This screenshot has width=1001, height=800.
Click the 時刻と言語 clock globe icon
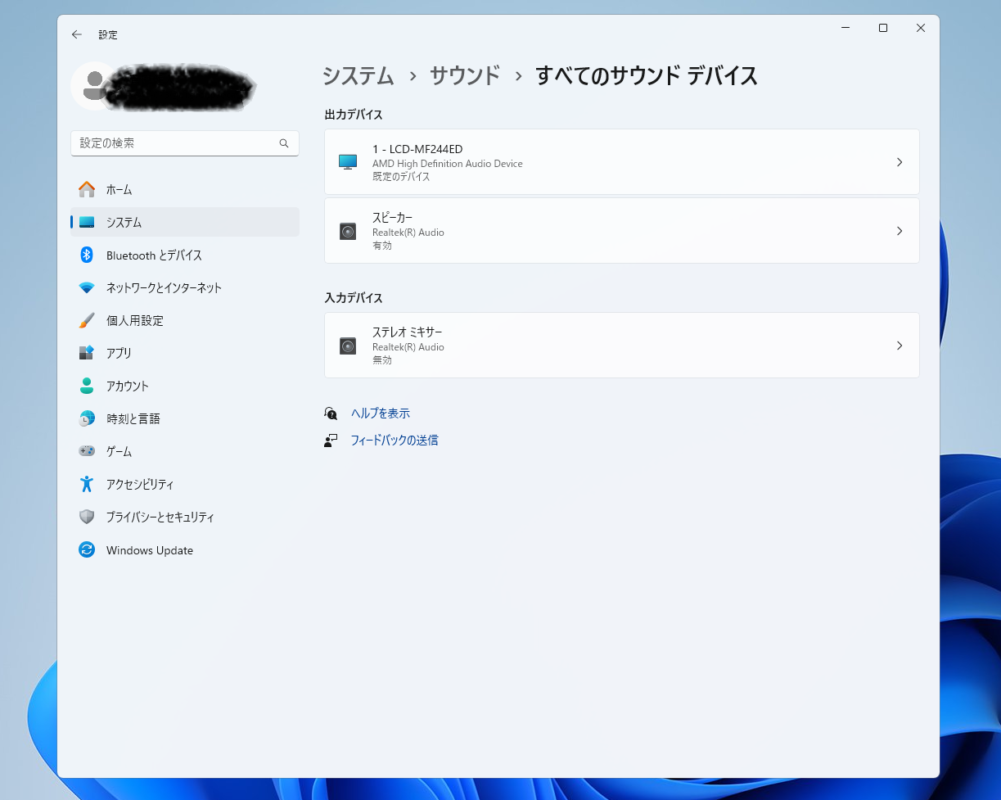coord(87,418)
